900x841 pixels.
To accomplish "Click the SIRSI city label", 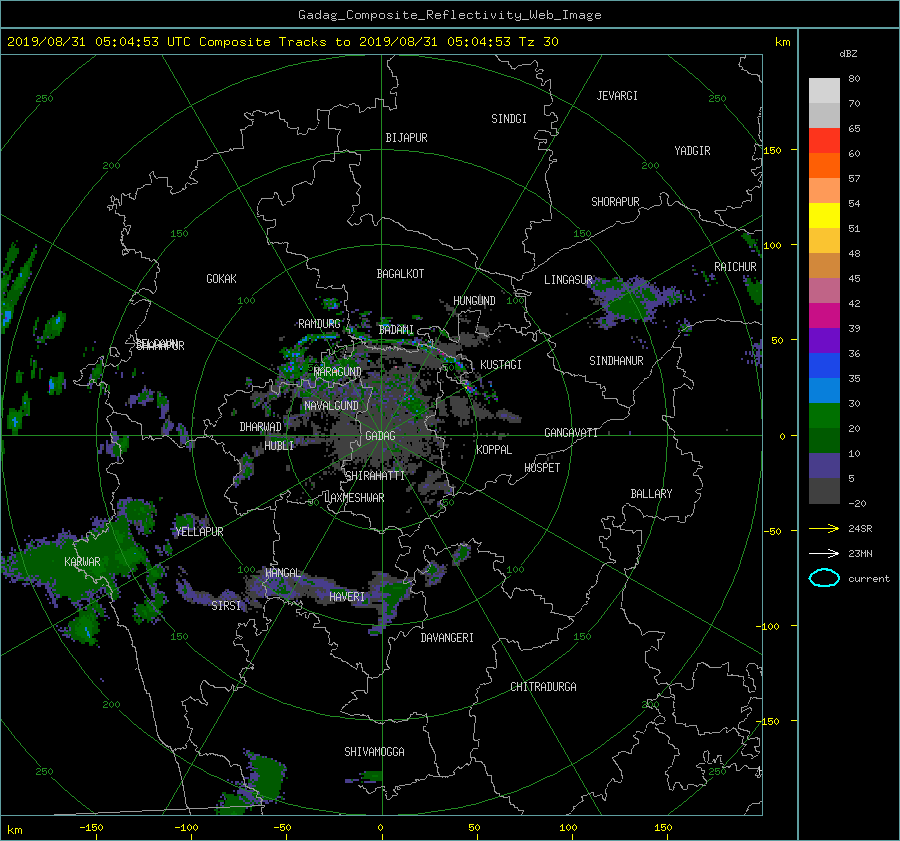I will 226,606.
